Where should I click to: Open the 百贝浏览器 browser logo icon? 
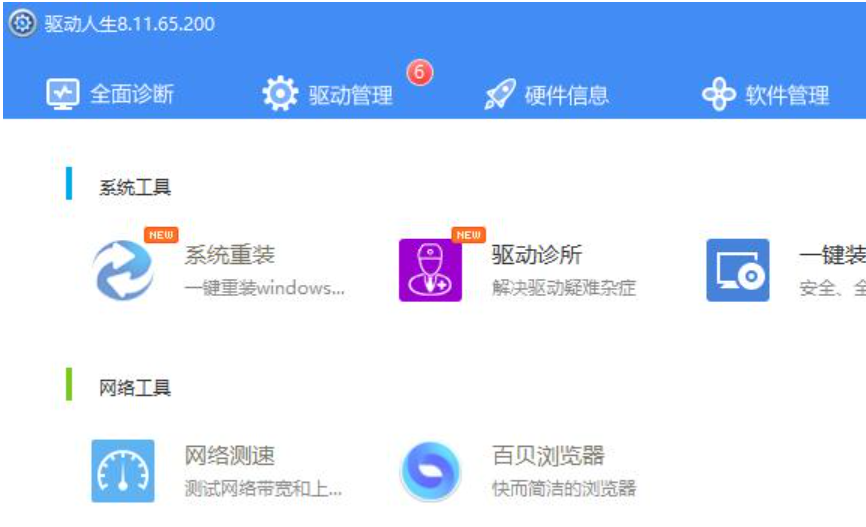point(430,471)
